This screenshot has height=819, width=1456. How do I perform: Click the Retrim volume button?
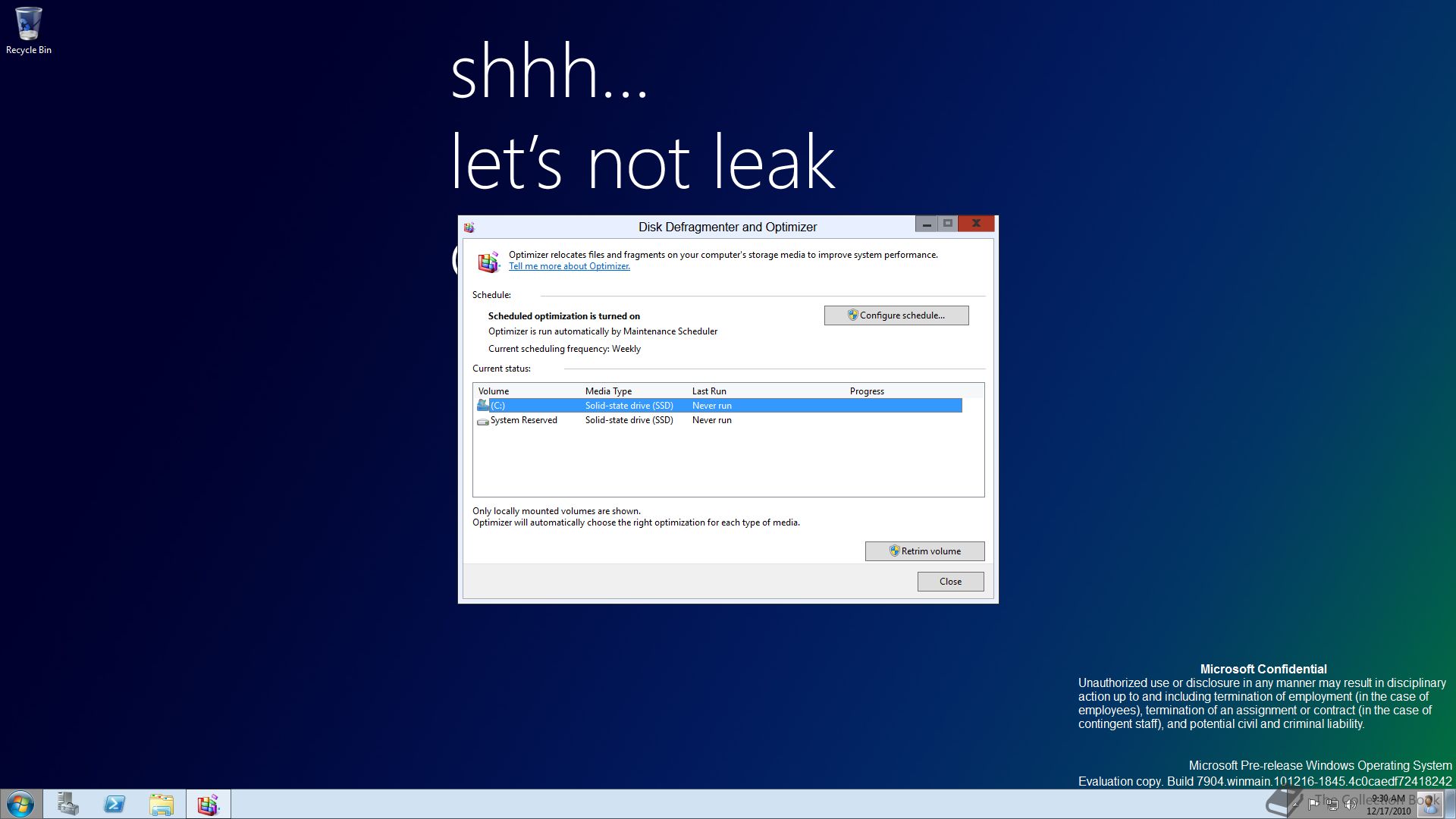click(x=924, y=551)
